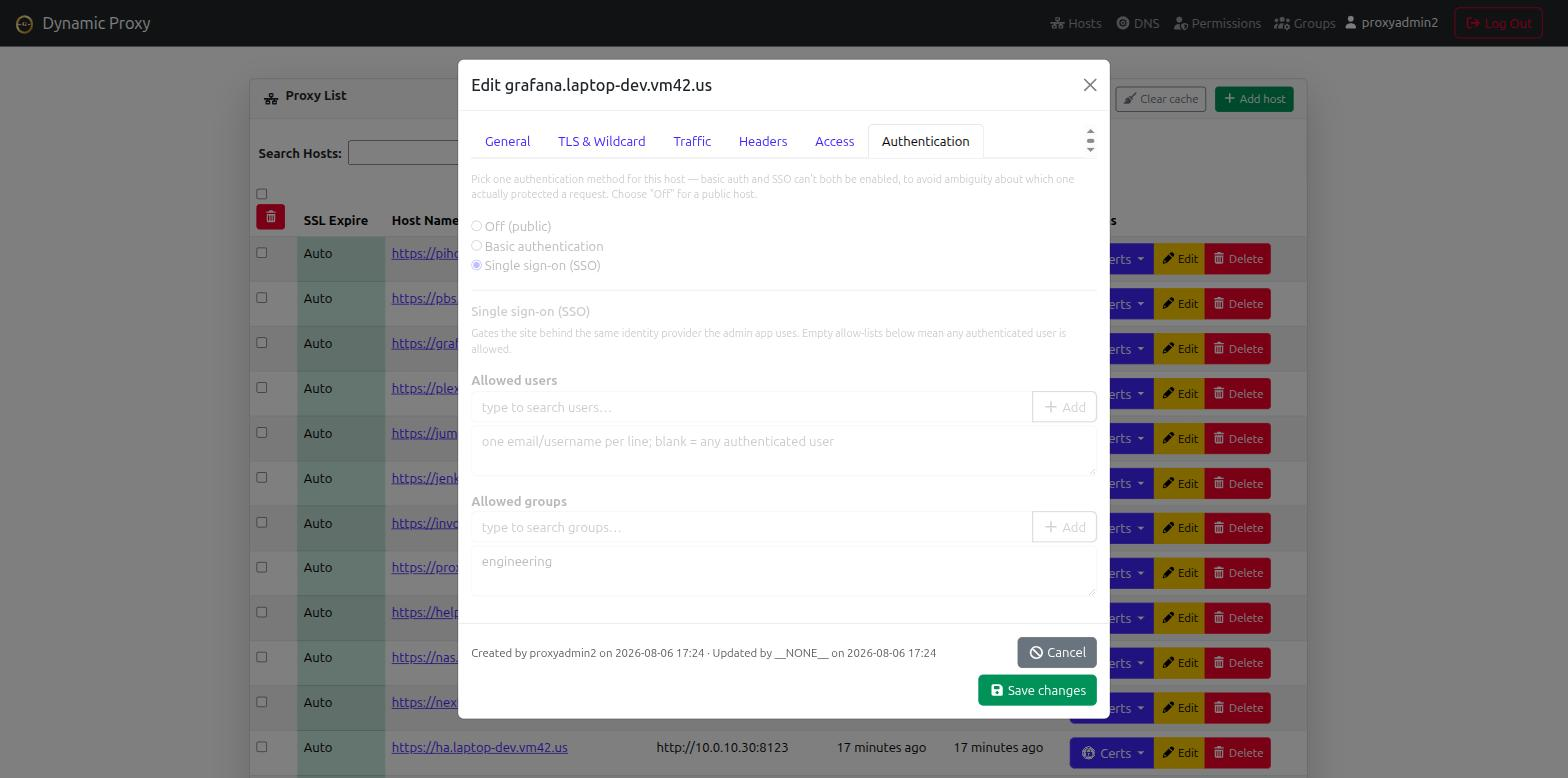
Task: Open the https://ha.laptop-dev.vm42.us link
Action: (479, 747)
